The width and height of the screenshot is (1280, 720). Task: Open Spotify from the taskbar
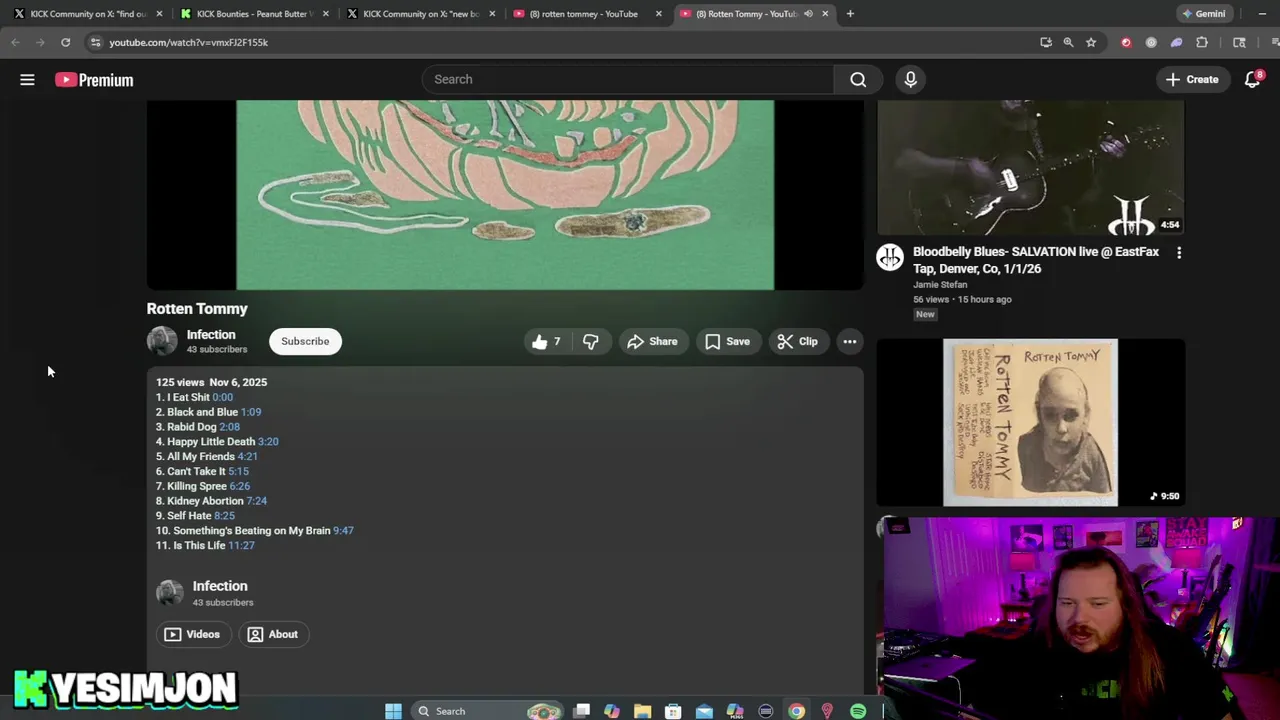858,711
